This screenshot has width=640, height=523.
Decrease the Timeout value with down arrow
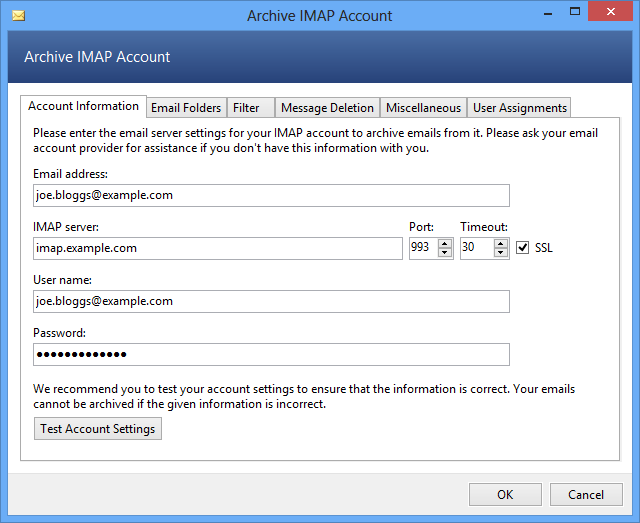[501, 253]
